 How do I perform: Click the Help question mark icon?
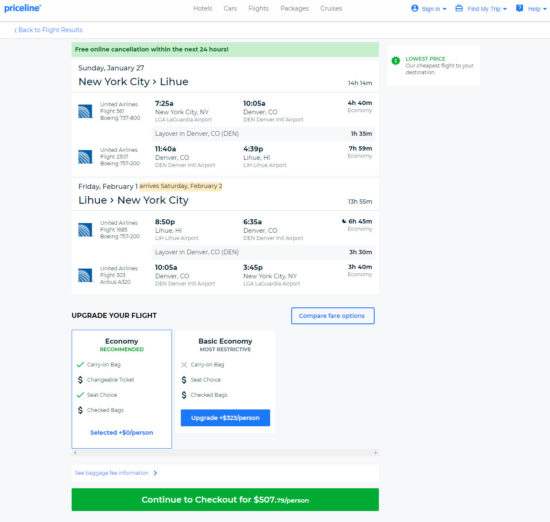click(519, 8)
